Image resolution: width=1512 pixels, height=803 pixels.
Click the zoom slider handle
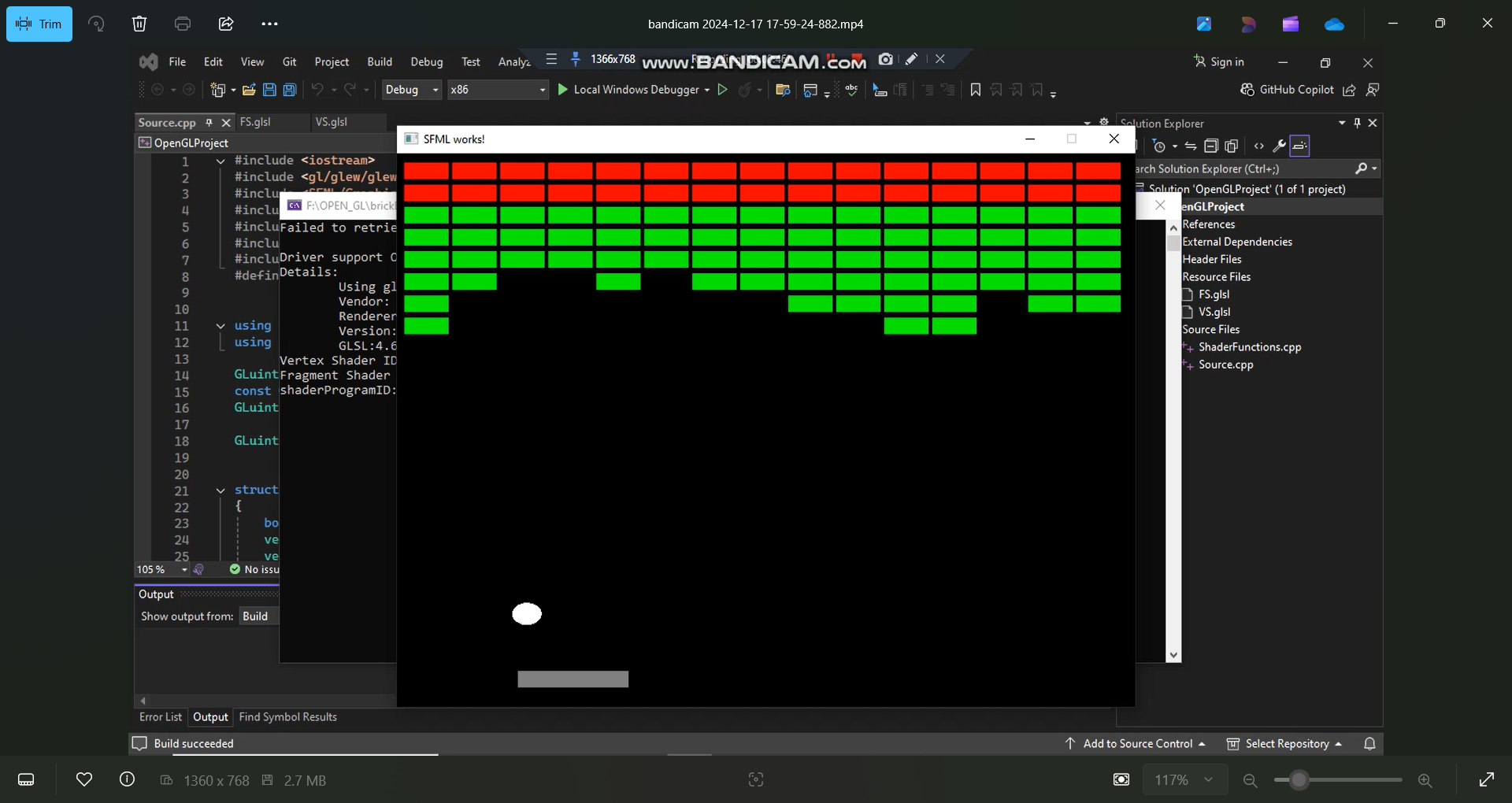tap(1299, 779)
